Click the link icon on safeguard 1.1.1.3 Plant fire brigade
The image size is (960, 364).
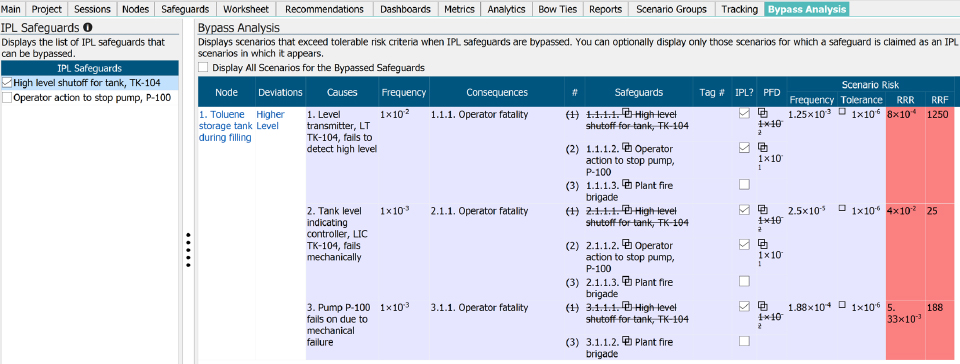[x=628, y=185]
